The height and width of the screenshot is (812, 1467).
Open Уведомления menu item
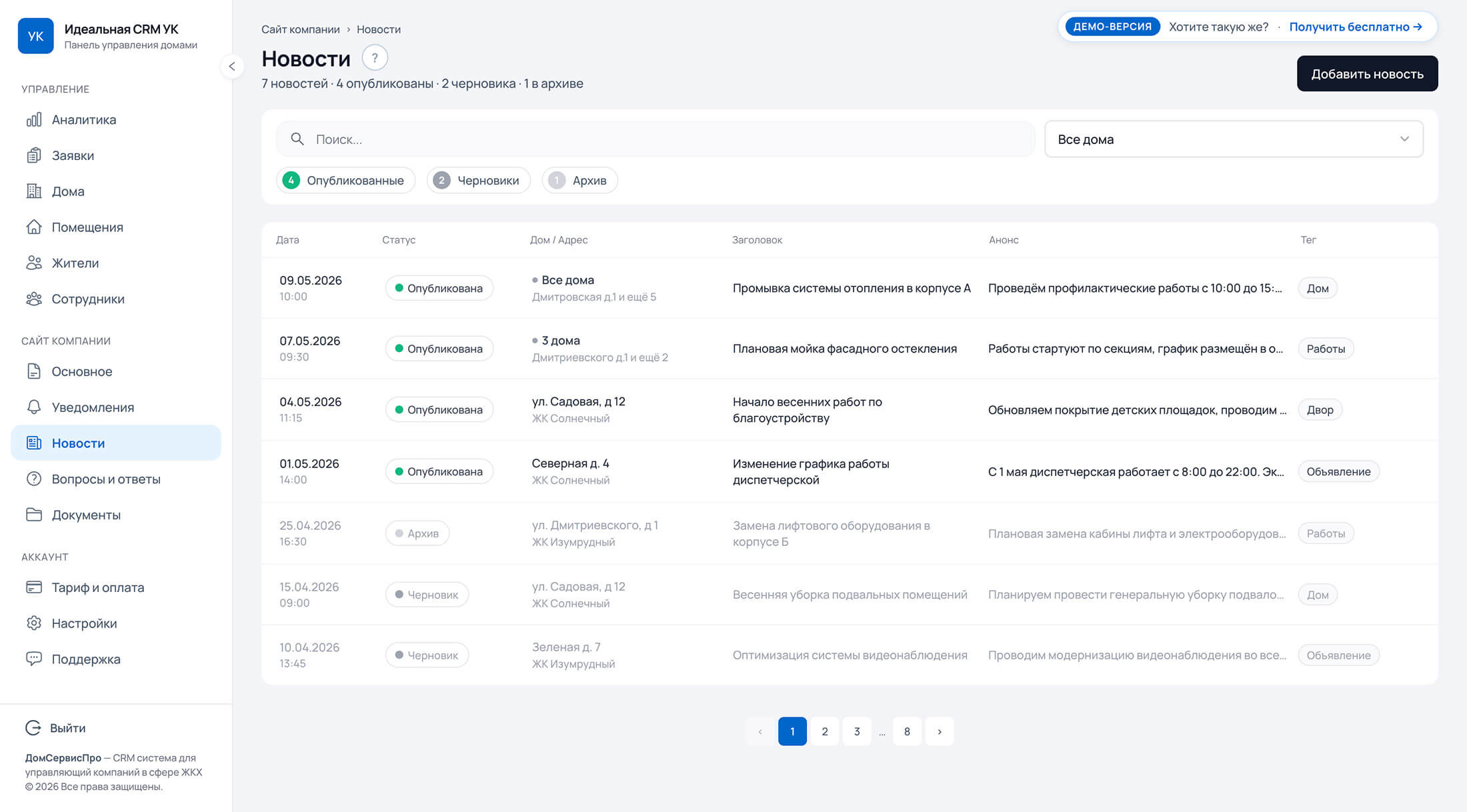116,407
